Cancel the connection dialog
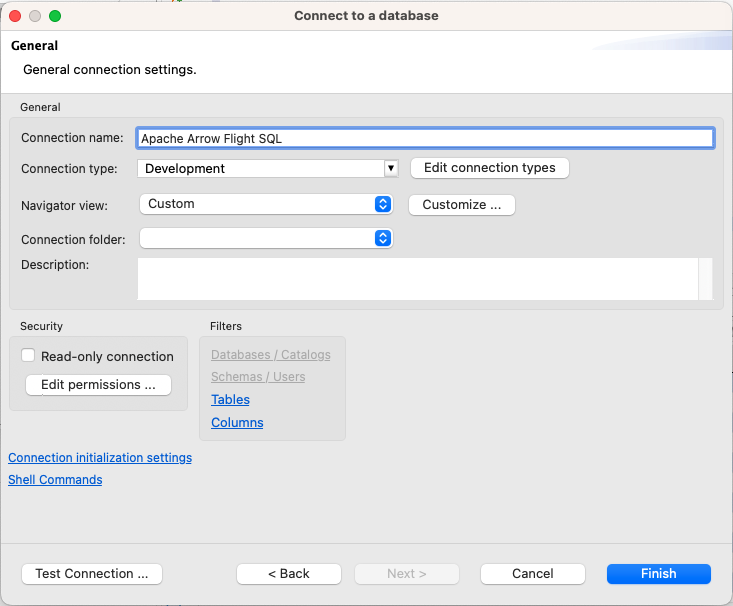This screenshot has height=606, width=733. [533, 574]
